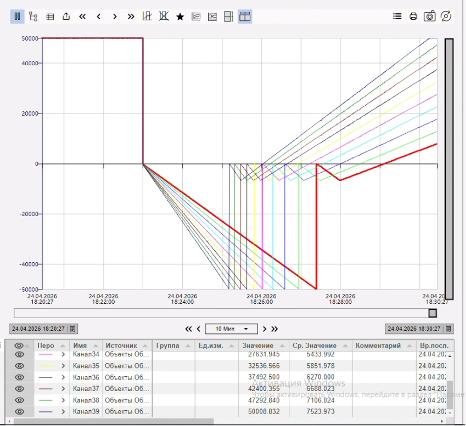Image resolution: width=466 pixels, height=426 pixels.
Task: Click the table's horizontal scrollbar thumb
Action: point(113,421)
